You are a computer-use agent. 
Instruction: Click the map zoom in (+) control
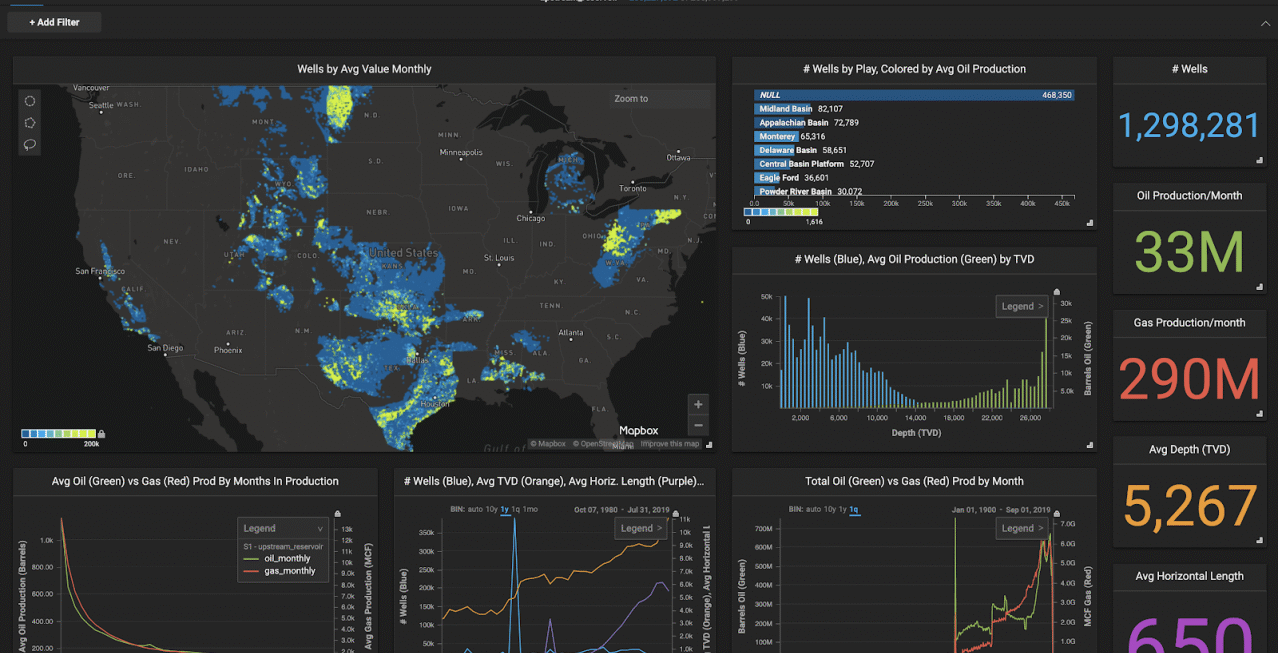pos(697,404)
